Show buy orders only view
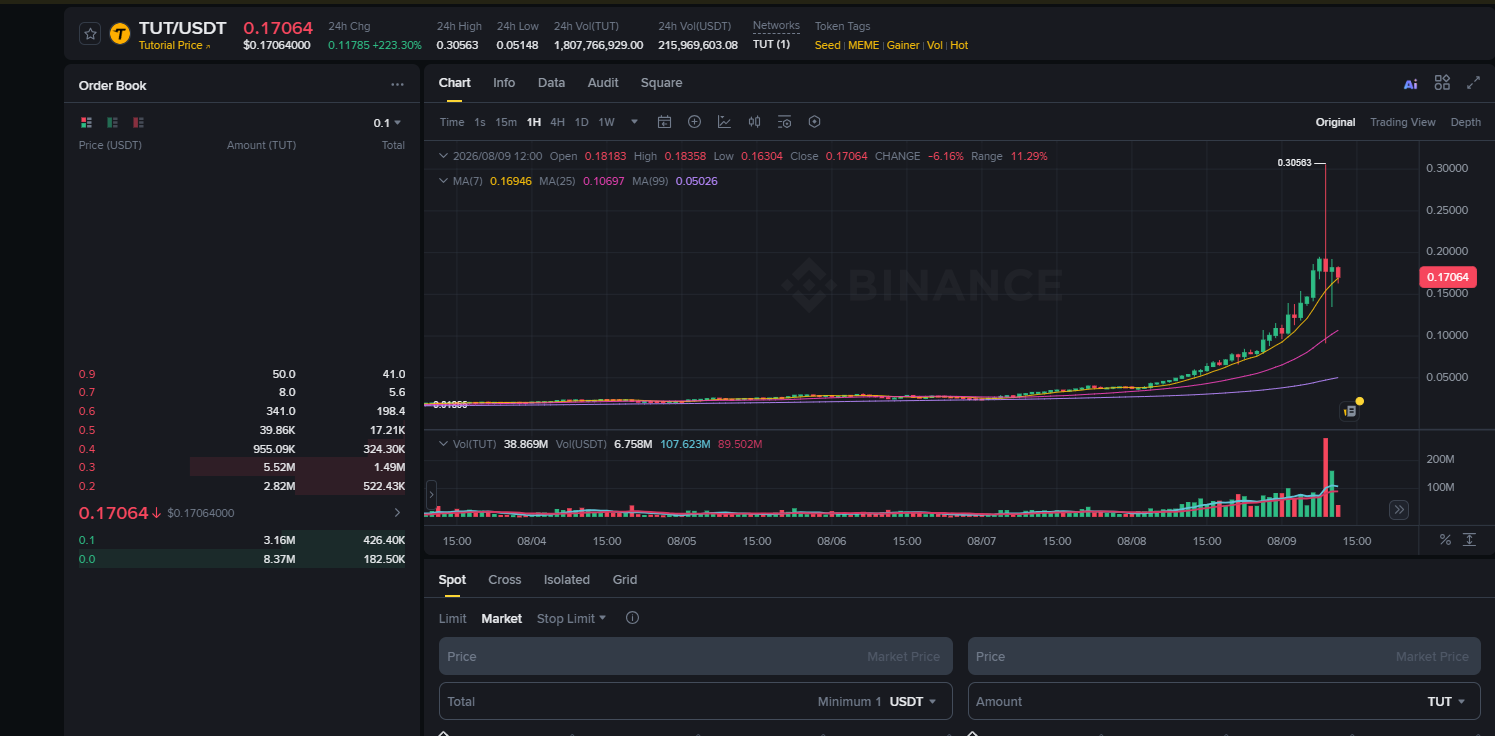Viewport: 1495px width, 736px height. click(x=112, y=122)
